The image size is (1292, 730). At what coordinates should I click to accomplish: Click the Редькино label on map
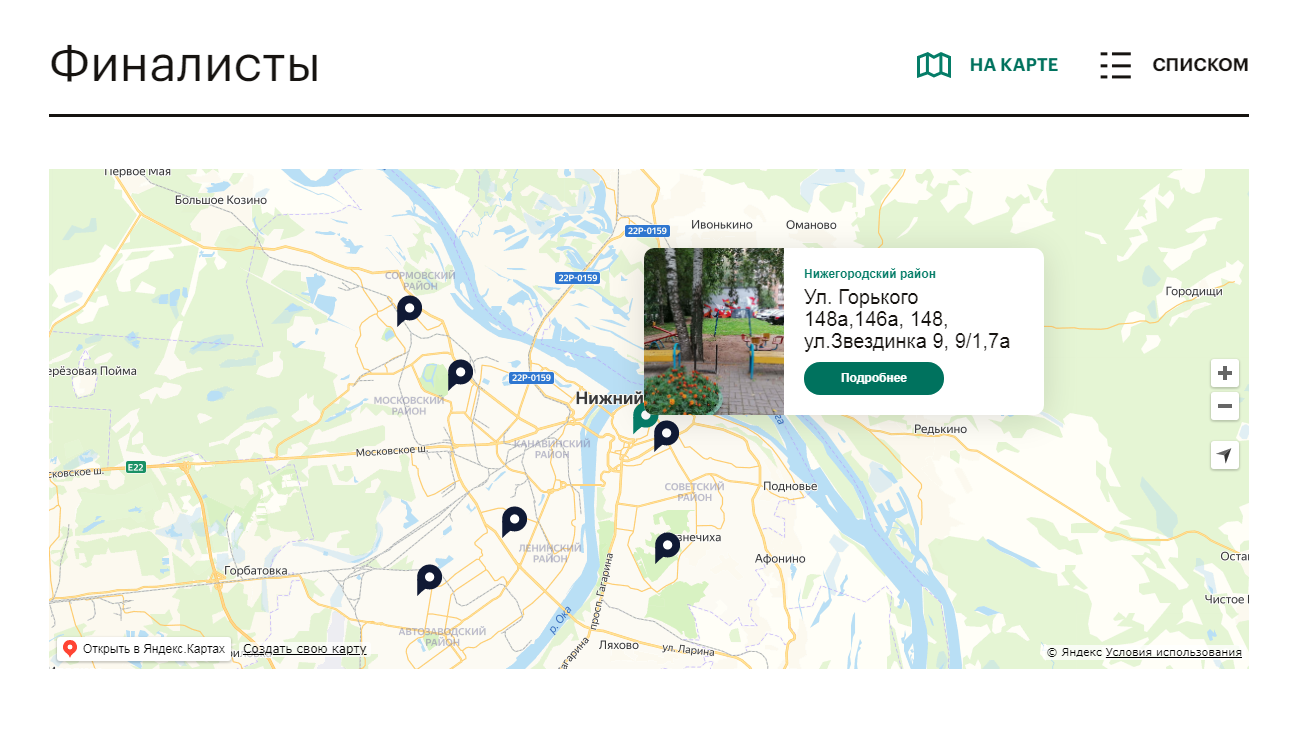click(x=941, y=429)
